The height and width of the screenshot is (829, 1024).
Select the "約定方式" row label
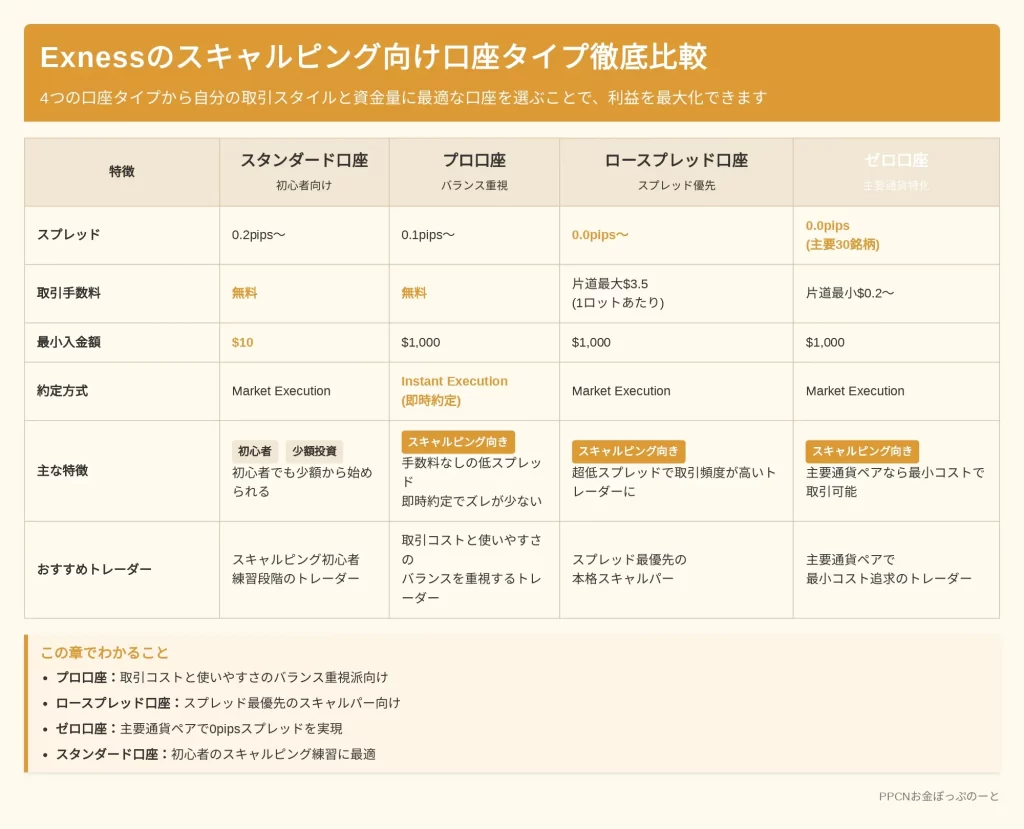62,391
